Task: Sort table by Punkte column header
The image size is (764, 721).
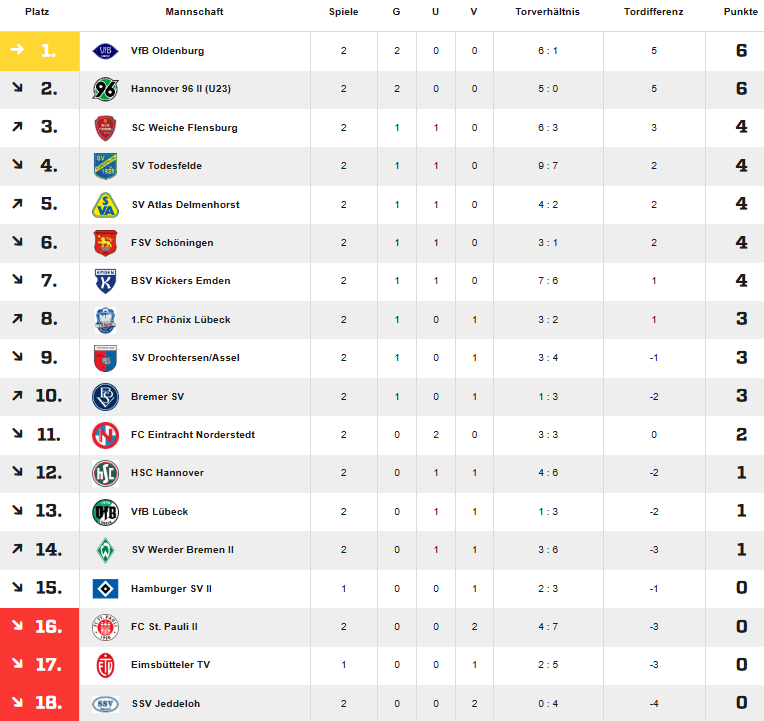Action: click(x=740, y=12)
